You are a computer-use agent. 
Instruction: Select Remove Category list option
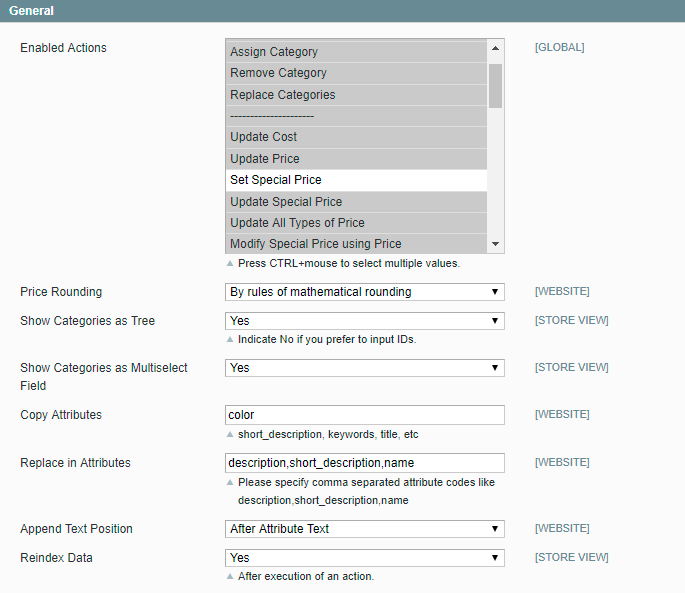pos(356,73)
